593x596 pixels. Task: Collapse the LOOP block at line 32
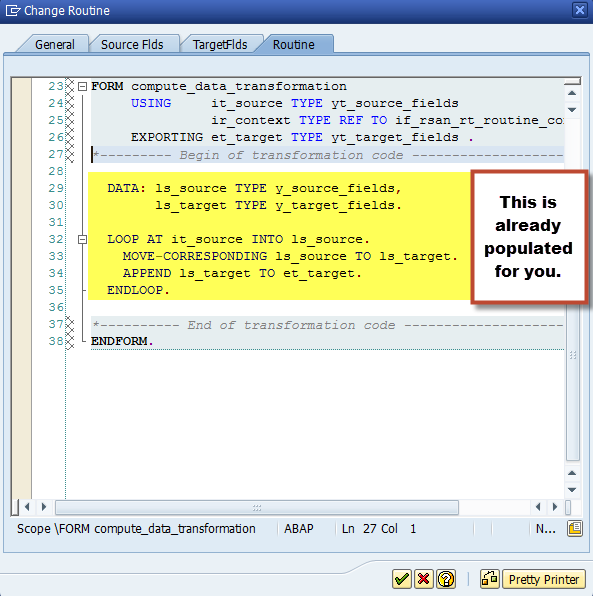[82, 239]
